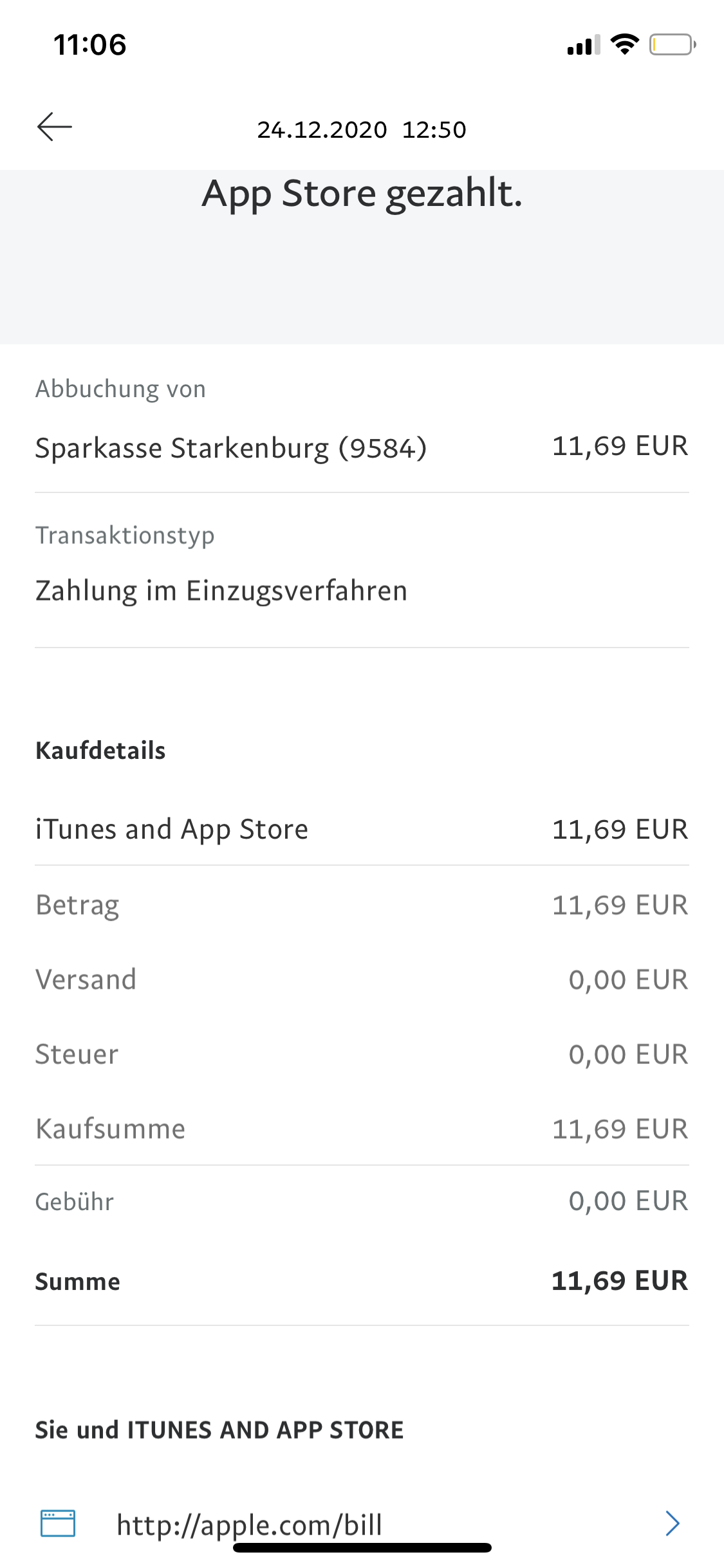Tap the back arrow icon
Viewport: 724px width, 1568px height.
55,127
